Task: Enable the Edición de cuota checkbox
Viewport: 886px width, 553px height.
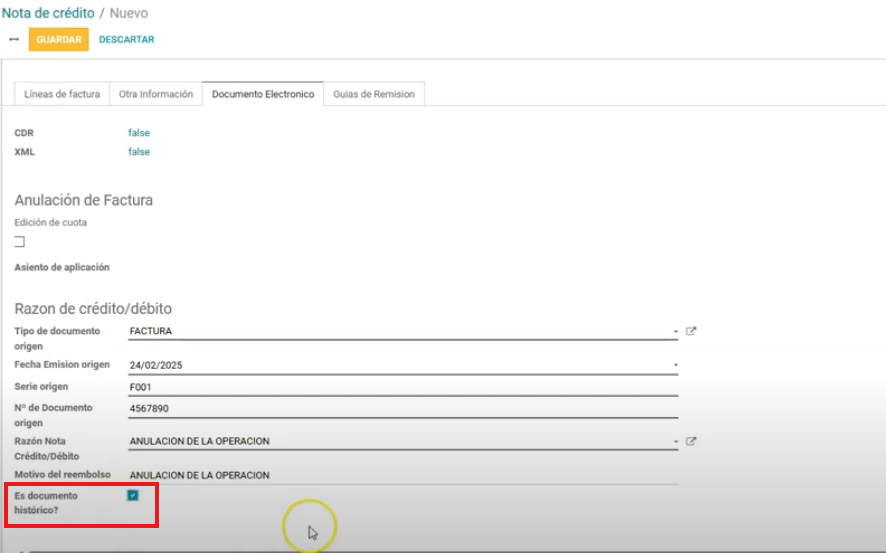Action: tap(19, 242)
